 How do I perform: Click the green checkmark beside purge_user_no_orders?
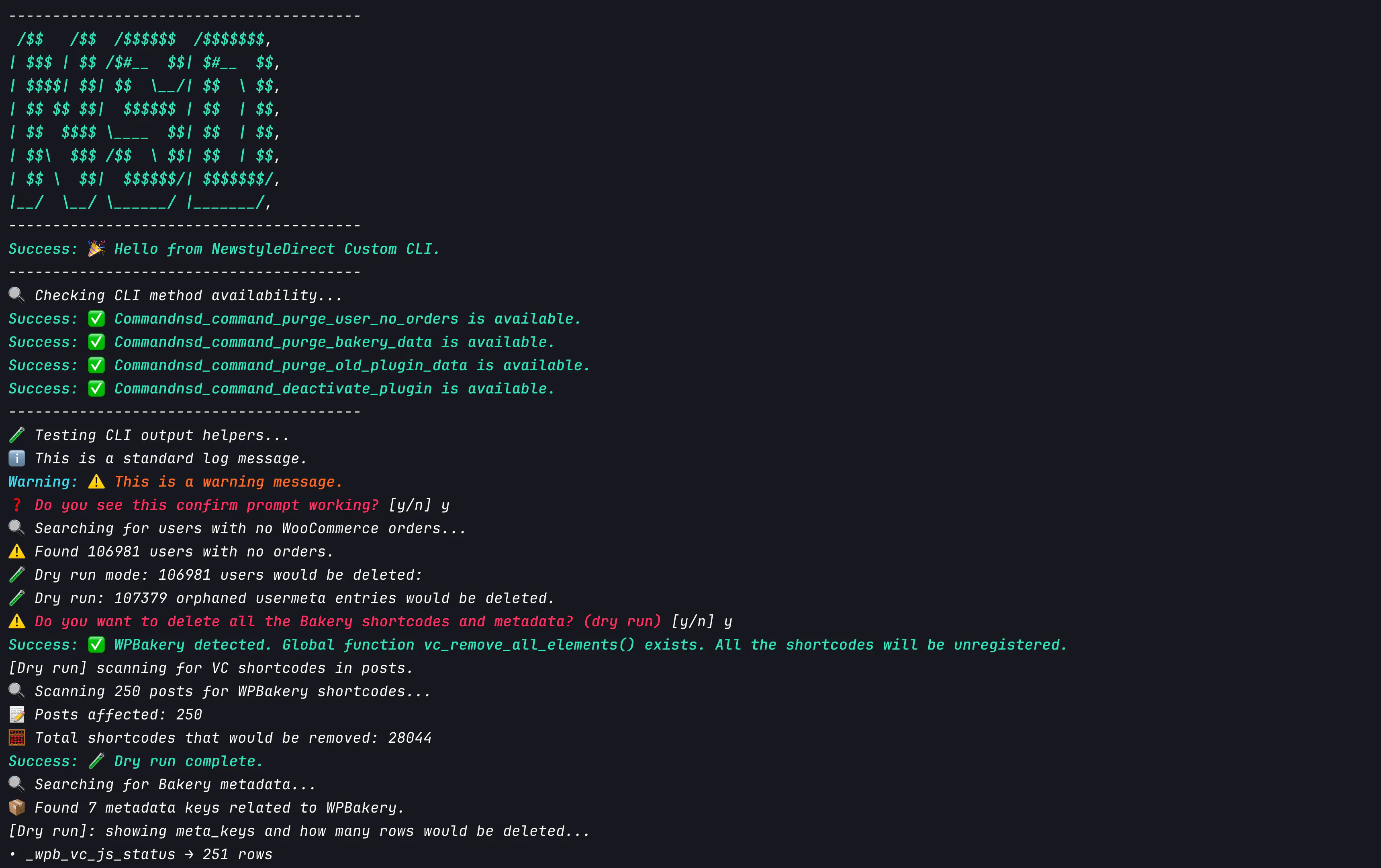pos(96,318)
